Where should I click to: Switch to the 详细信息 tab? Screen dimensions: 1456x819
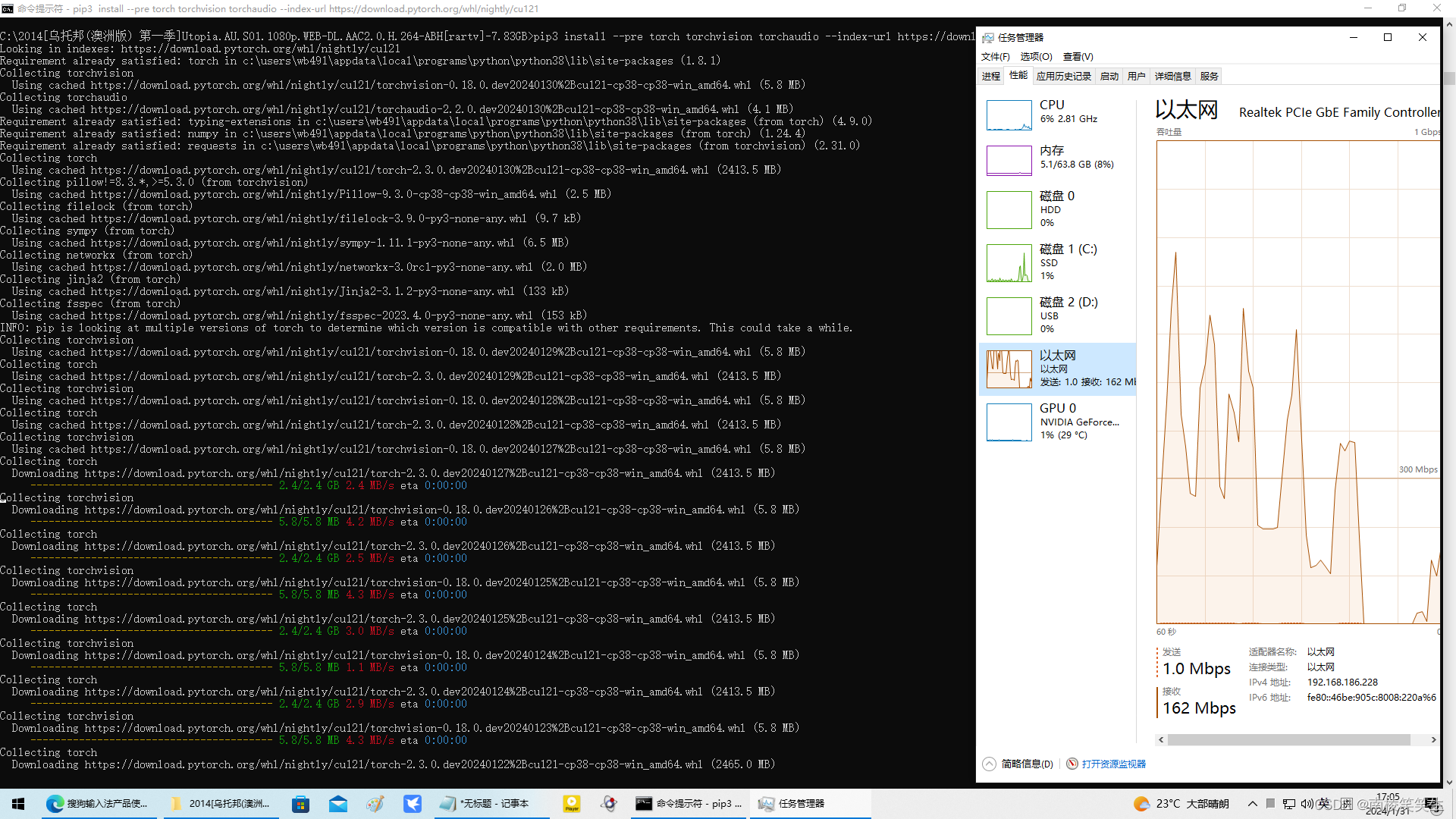point(1172,76)
